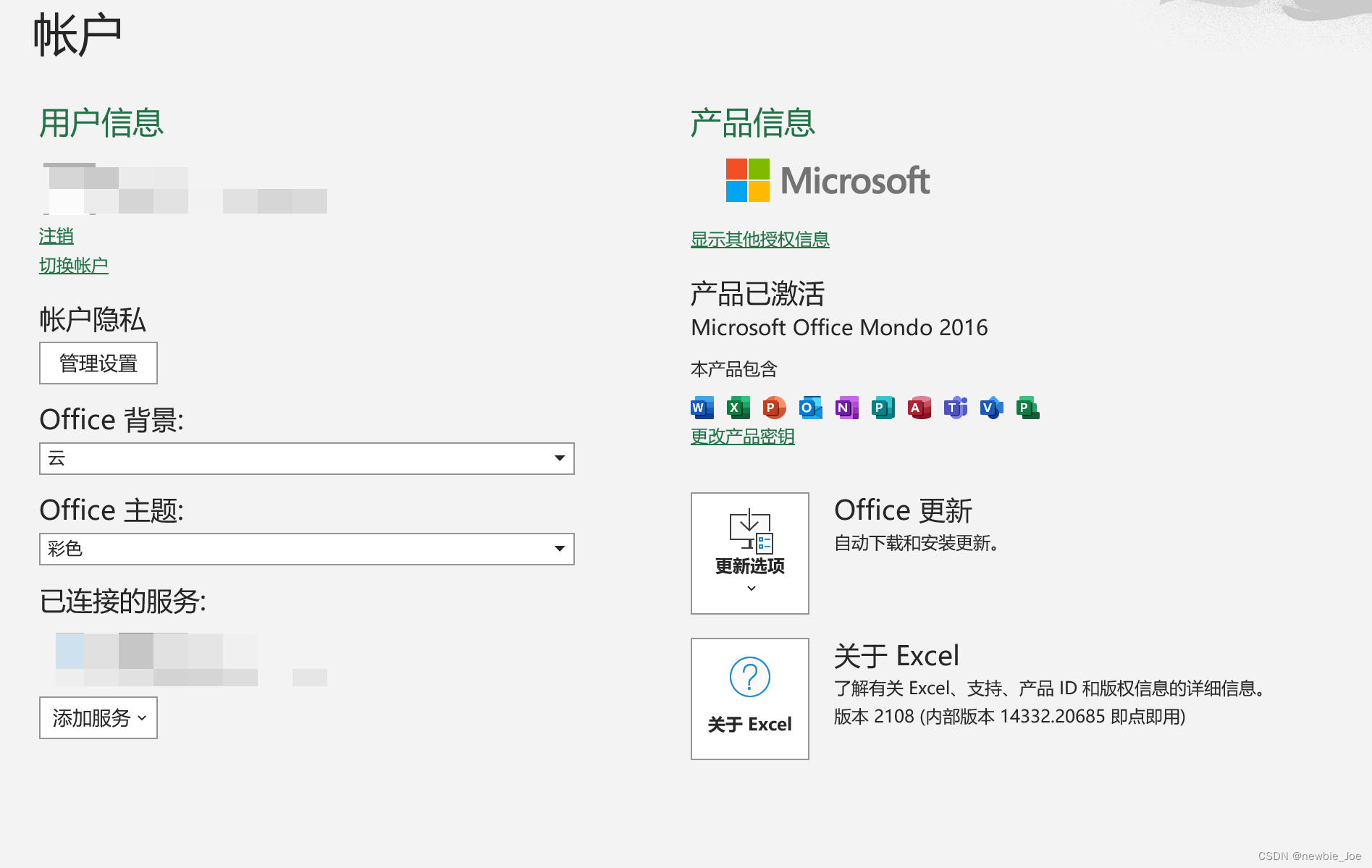Click the 帐户隐私 heading
Screen dimensions: 1372x868
point(93,319)
